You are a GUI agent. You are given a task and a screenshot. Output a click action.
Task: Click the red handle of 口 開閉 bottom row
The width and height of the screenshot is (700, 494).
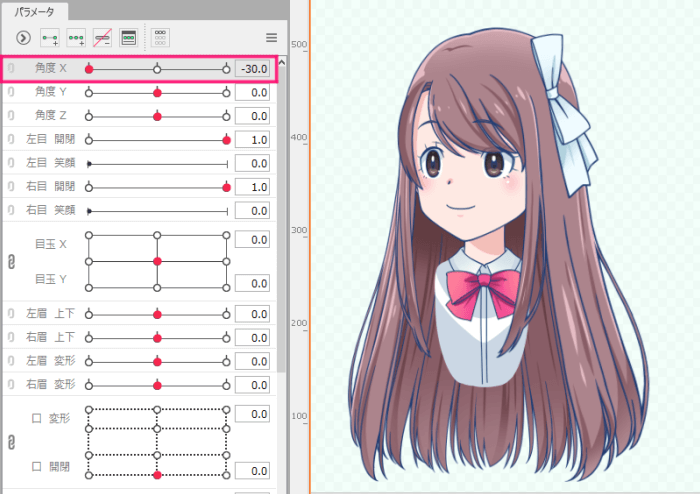pyautogui.click(x=157, y=475)
